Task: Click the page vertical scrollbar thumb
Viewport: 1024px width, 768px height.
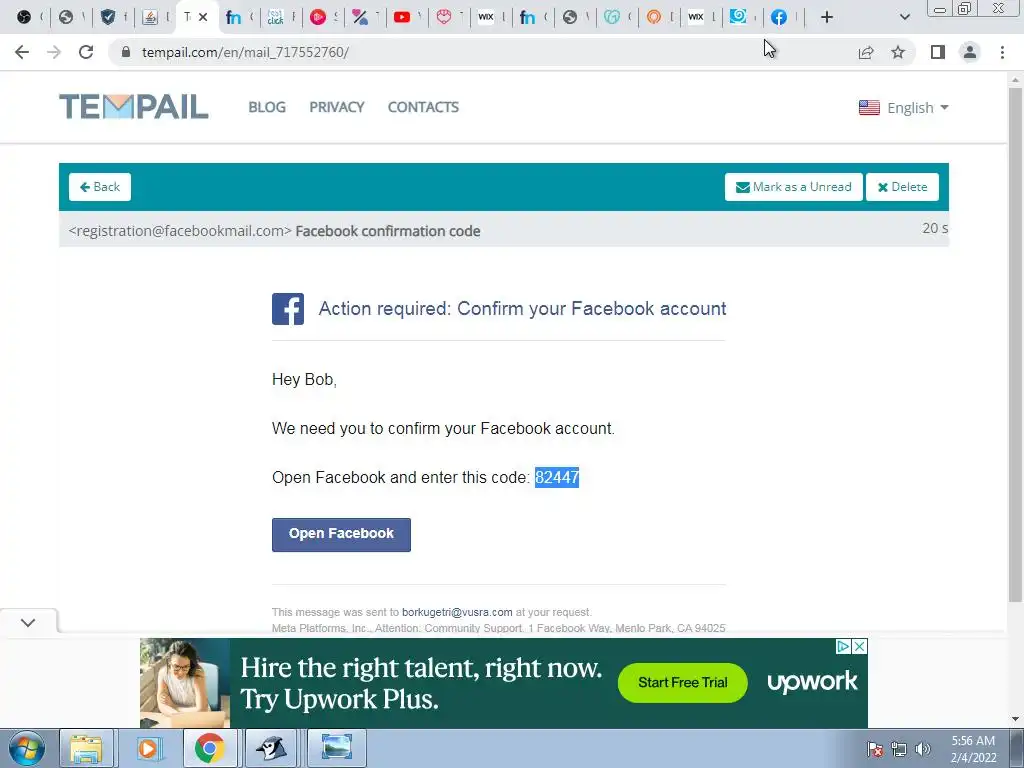Action: (1015, 343)
